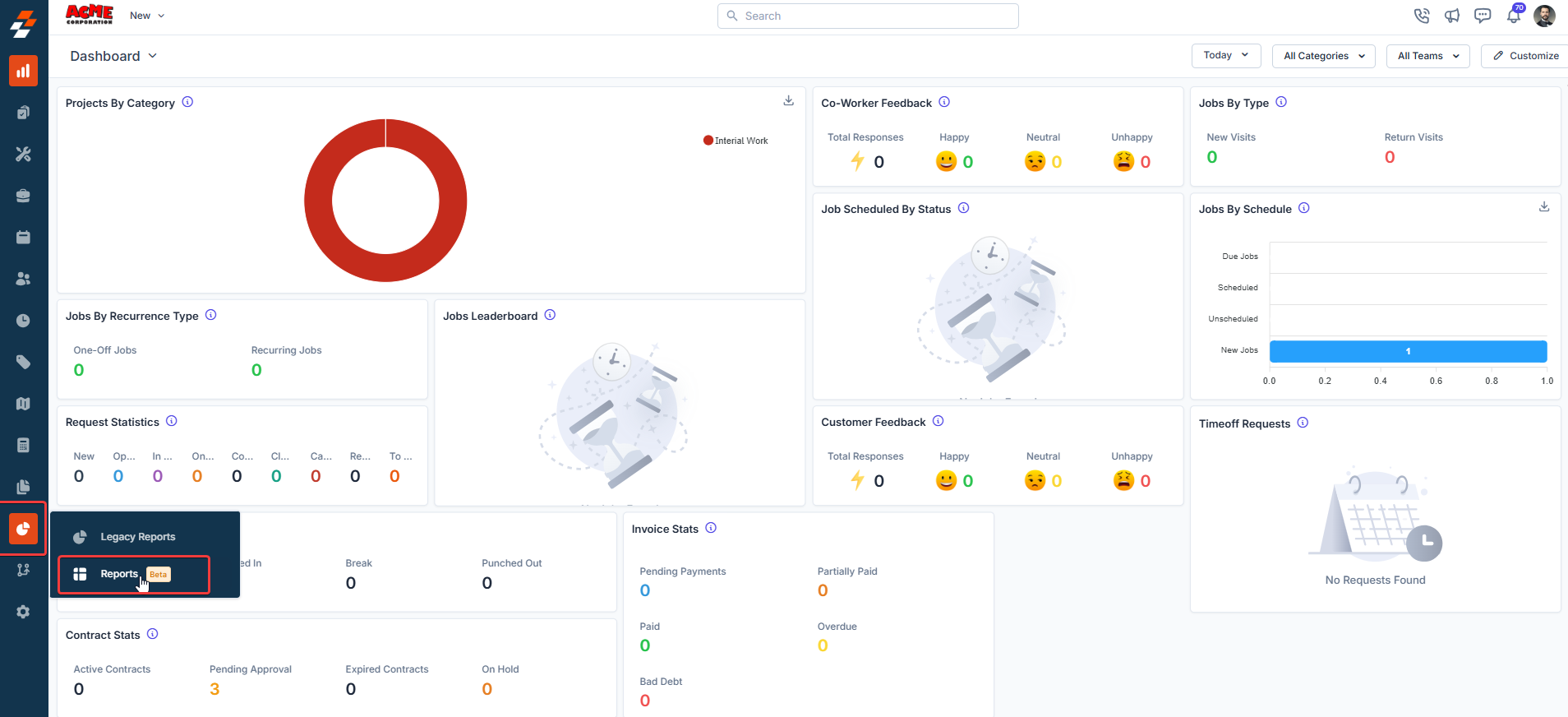The height and width of the screenshot is (717, 1568).
Task: Click the blue New Jobs bar
Action: (1408, 351)
